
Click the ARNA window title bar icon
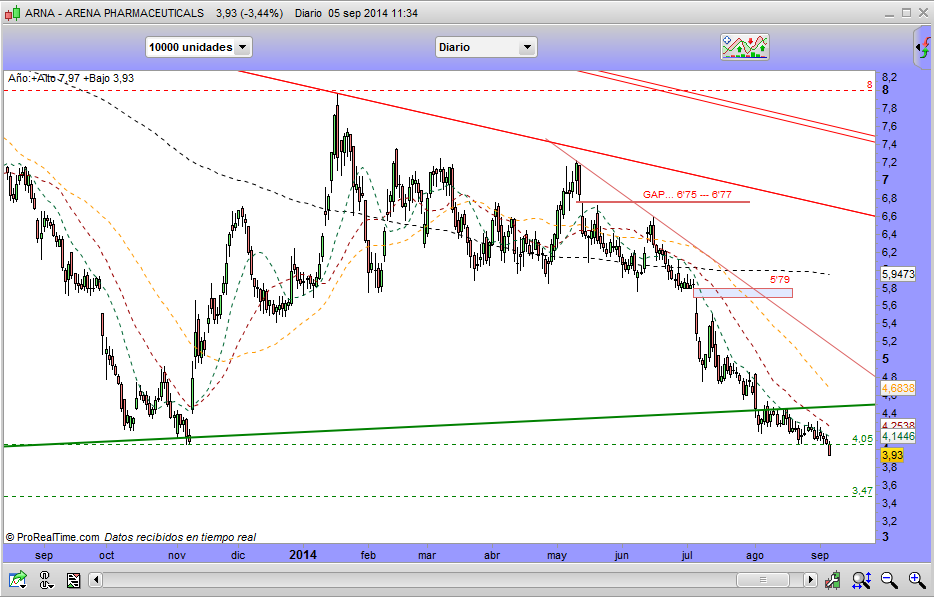point(13,13)
